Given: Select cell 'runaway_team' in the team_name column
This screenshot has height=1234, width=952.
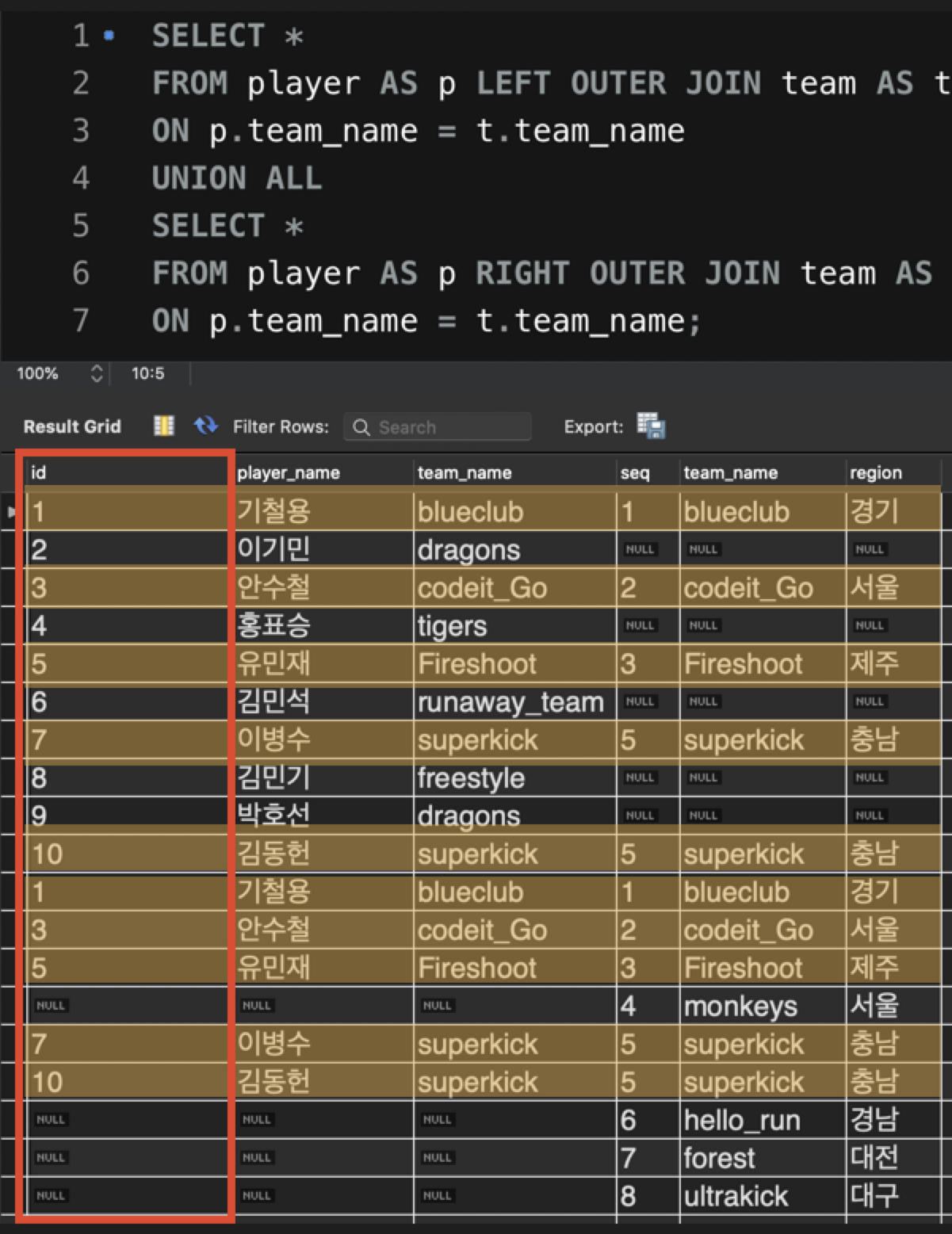Looking at the screenshot, I should pyautogui.click(x=514, y=702).
